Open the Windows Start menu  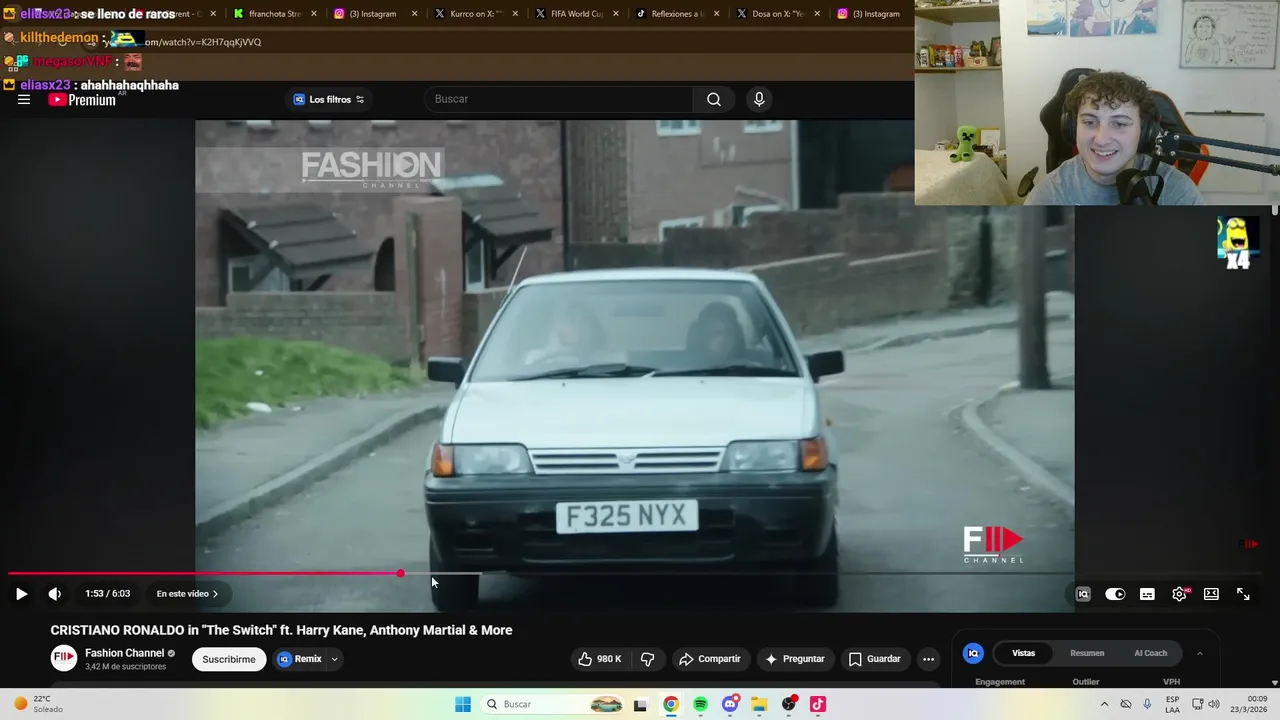[463, 704]
